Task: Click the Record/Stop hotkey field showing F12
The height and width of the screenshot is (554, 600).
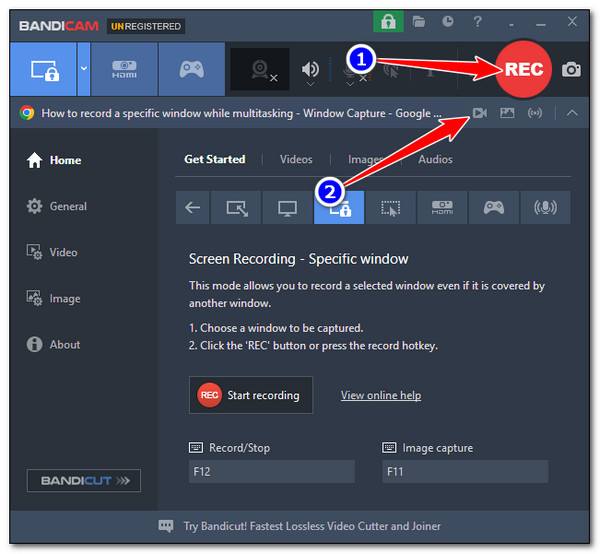Action: point(272,471)
